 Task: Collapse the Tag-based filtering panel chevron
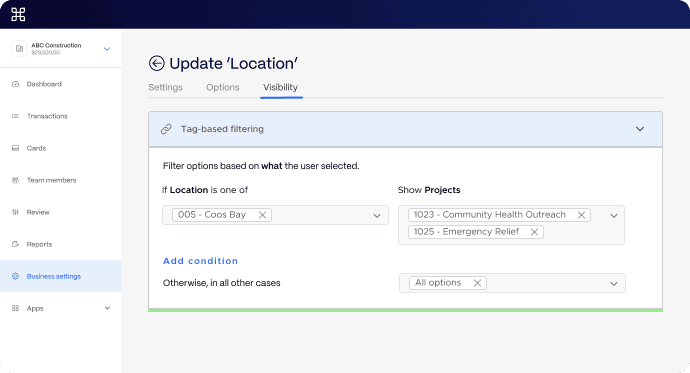(640, 129)
